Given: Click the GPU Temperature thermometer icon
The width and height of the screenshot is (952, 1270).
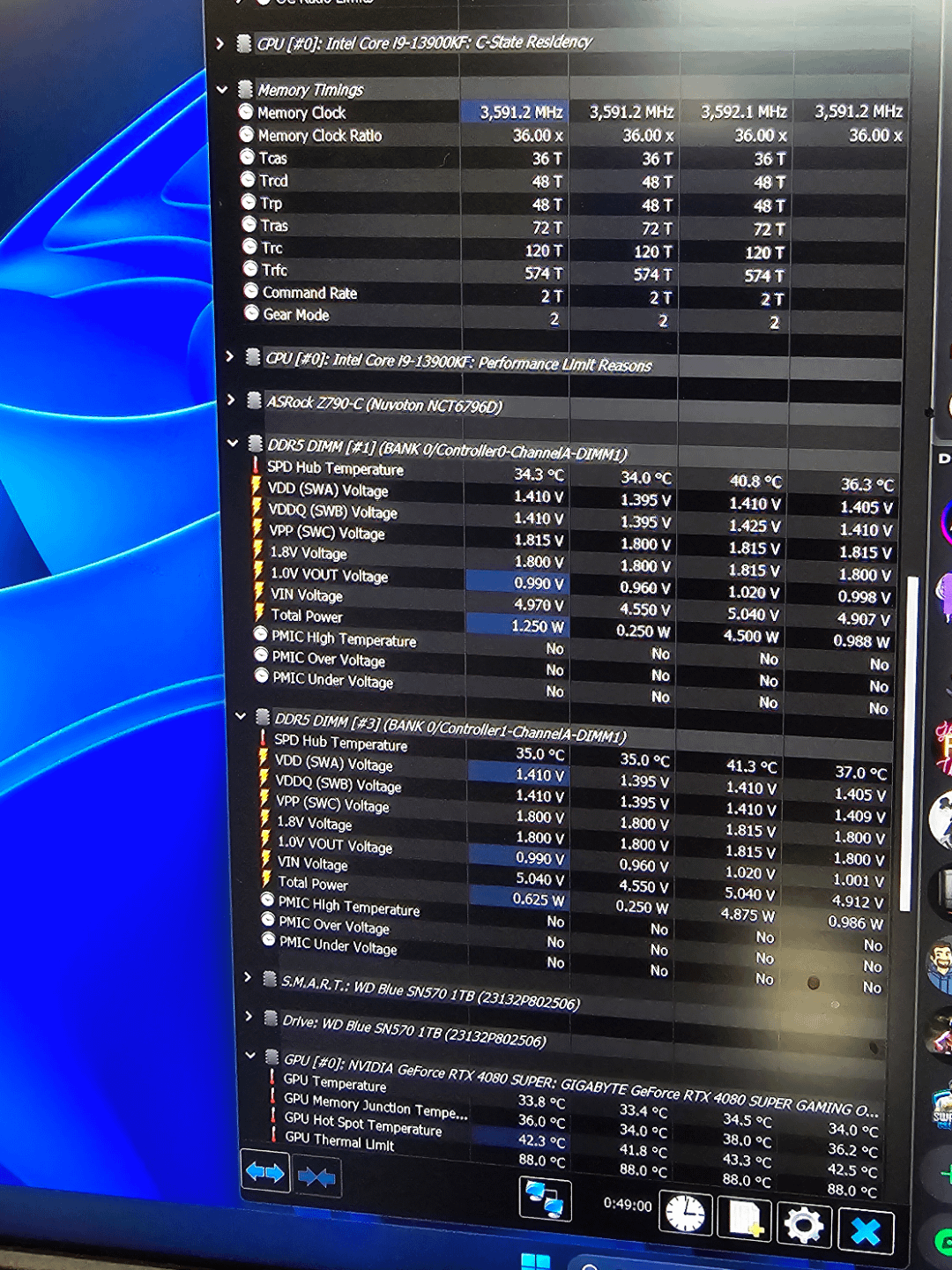Looking at the screenshot, I should [x=272, y=1078].
